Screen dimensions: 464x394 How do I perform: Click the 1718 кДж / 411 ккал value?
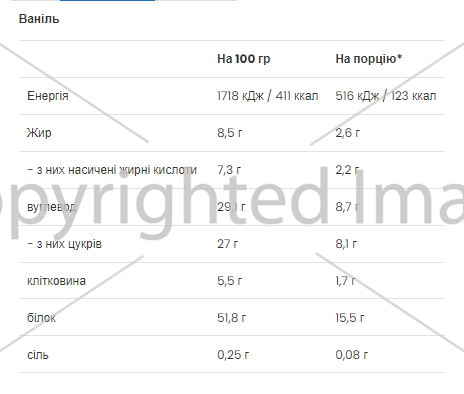click(x=268, y=96)
